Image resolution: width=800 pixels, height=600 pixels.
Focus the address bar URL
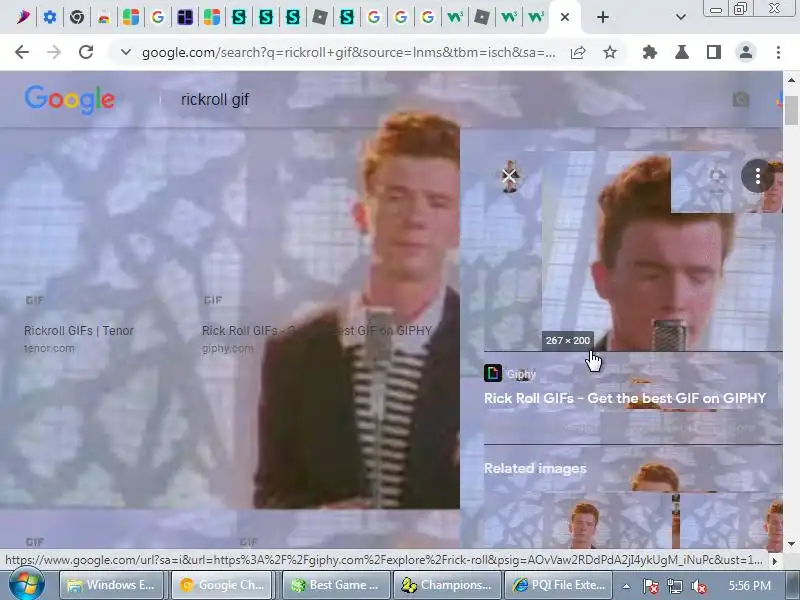coord(348,53)
